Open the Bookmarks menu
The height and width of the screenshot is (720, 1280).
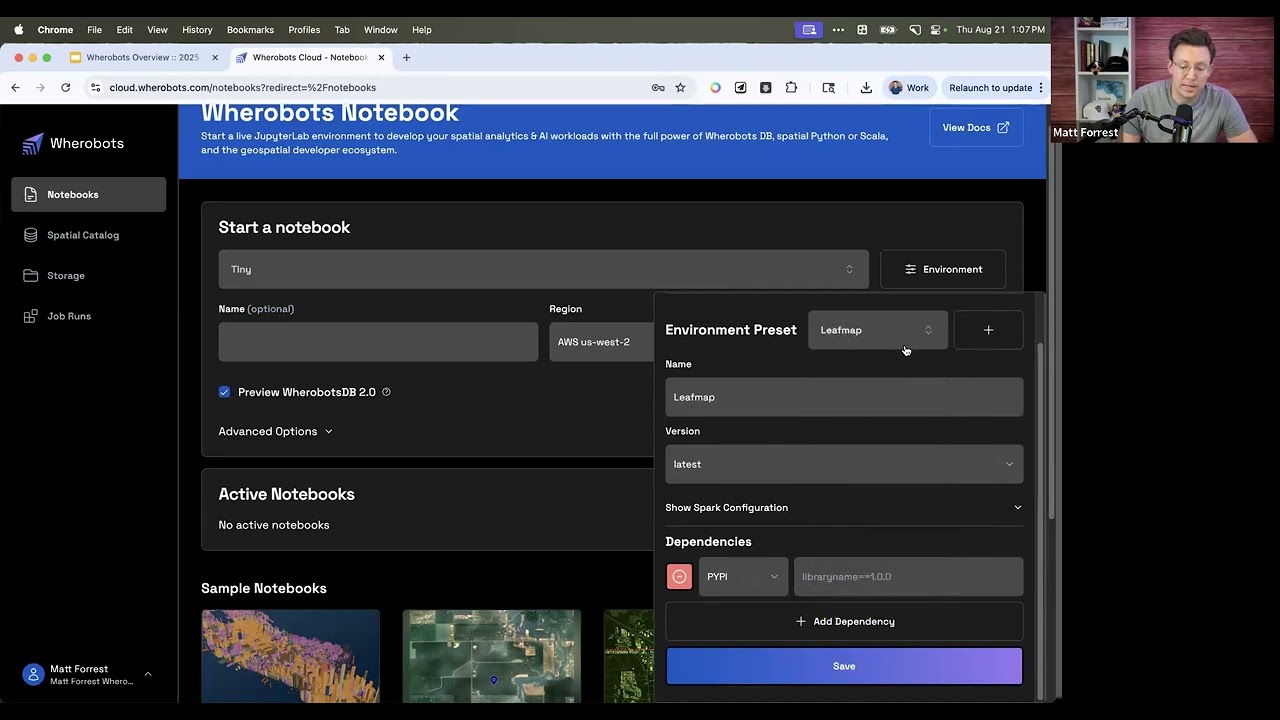250,30
